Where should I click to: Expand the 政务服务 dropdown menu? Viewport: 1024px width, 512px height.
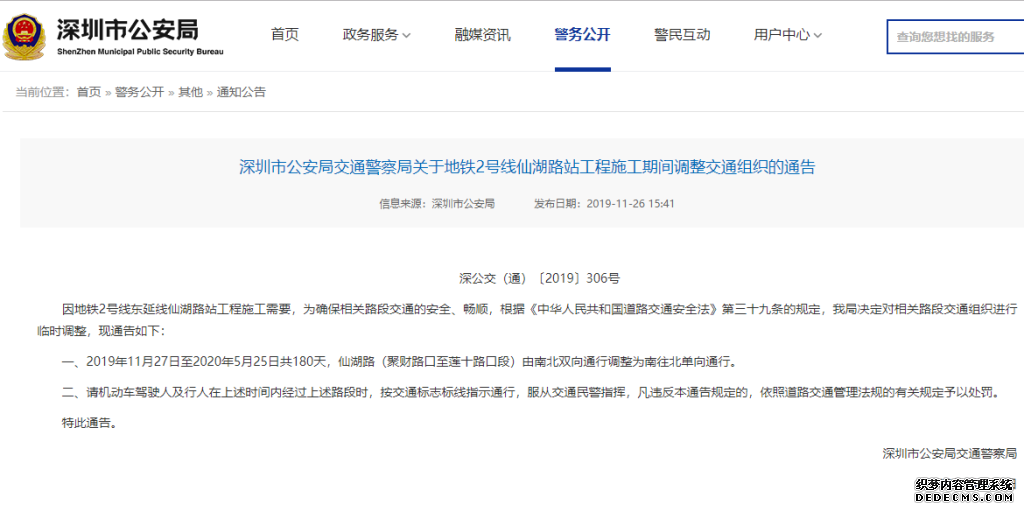[376, 35]
